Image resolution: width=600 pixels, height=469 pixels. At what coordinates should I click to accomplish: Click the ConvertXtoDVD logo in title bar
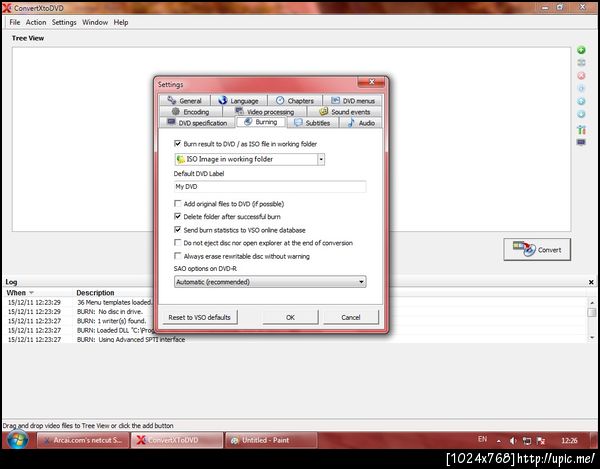click(7, 7)
